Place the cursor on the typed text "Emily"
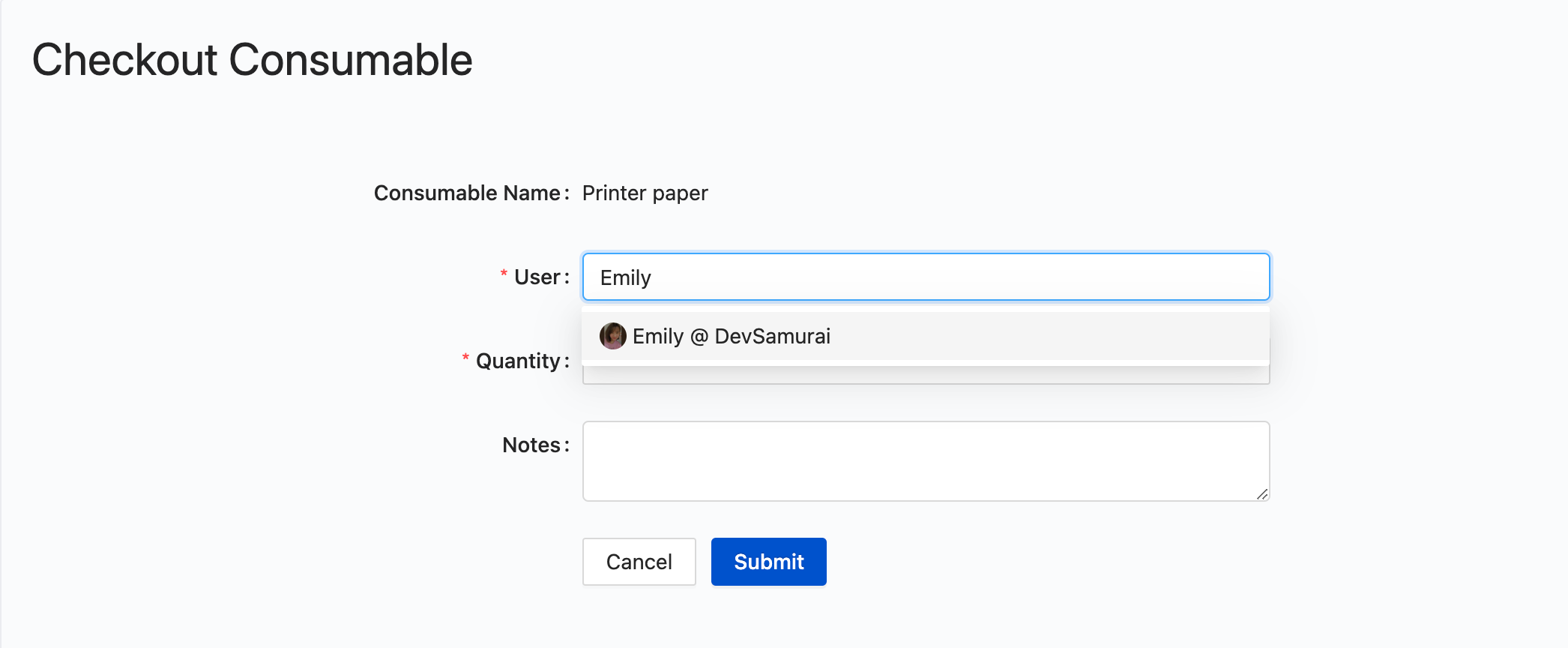 tap(626, 278)
